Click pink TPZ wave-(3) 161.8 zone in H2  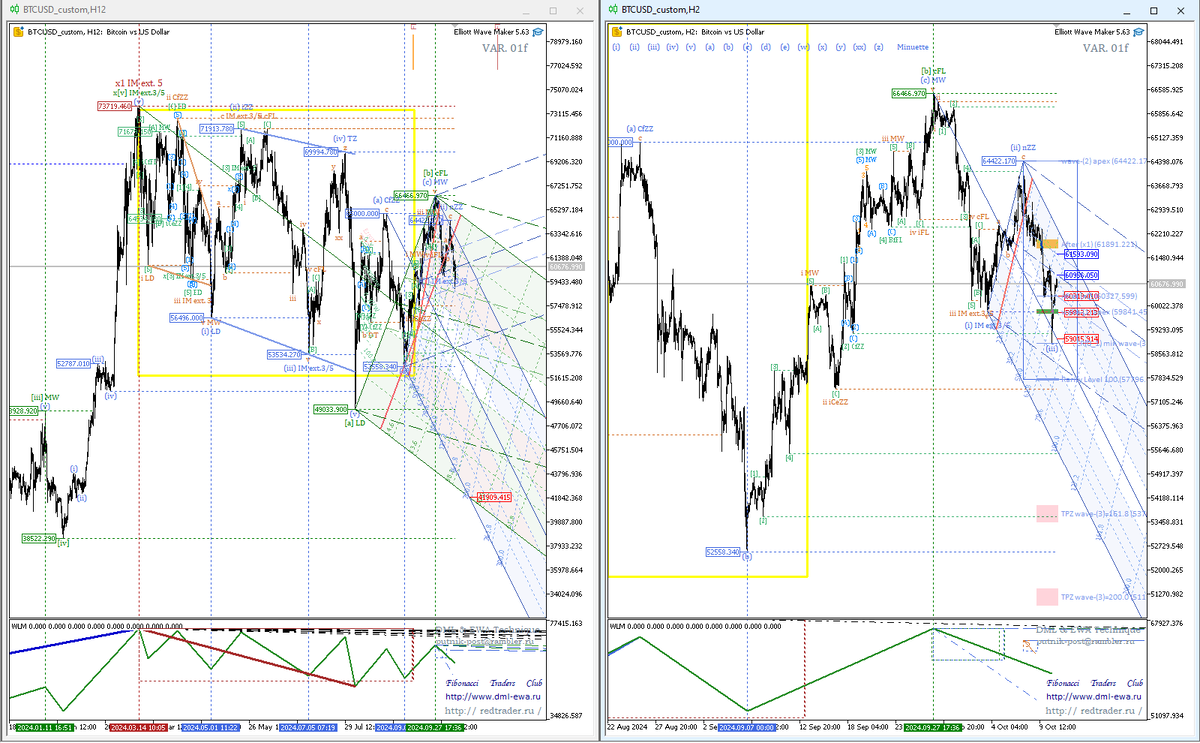pyautogui.click(x=1047, y=513)
